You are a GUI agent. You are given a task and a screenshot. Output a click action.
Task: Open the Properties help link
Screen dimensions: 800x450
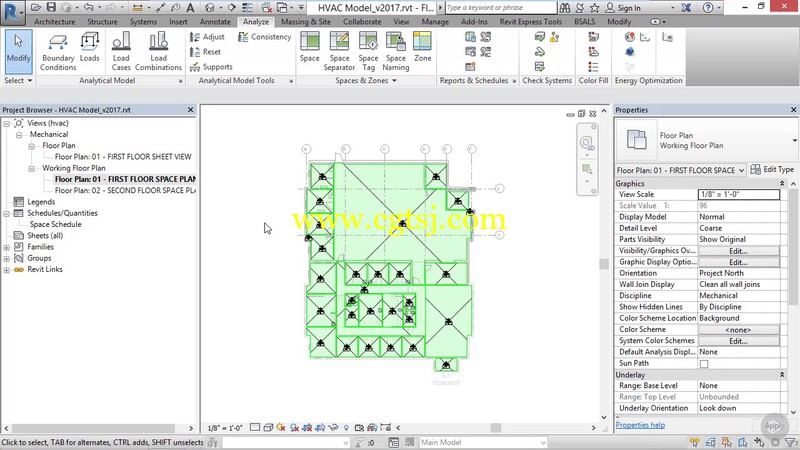pos(640,425)
